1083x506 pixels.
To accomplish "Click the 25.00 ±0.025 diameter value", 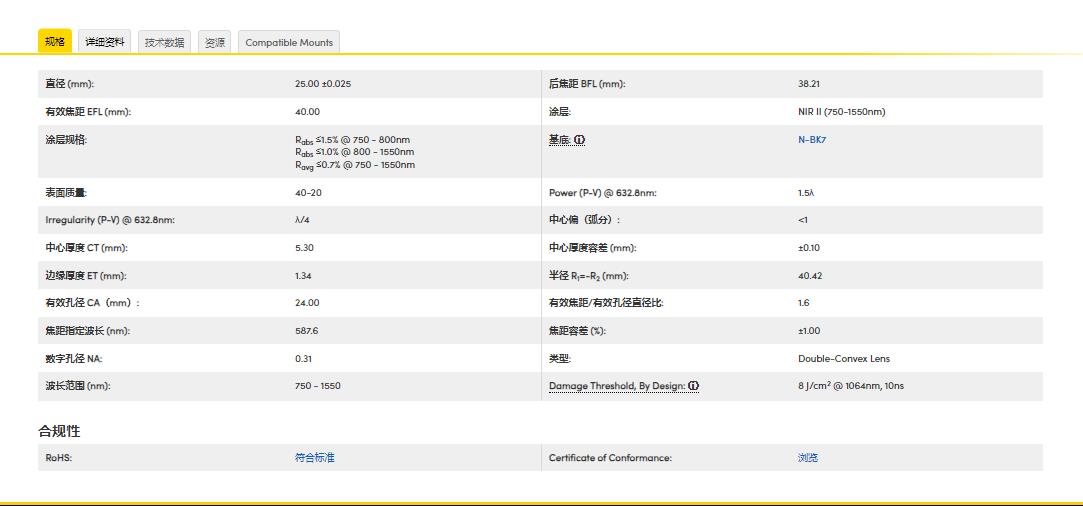I will 322,84.
